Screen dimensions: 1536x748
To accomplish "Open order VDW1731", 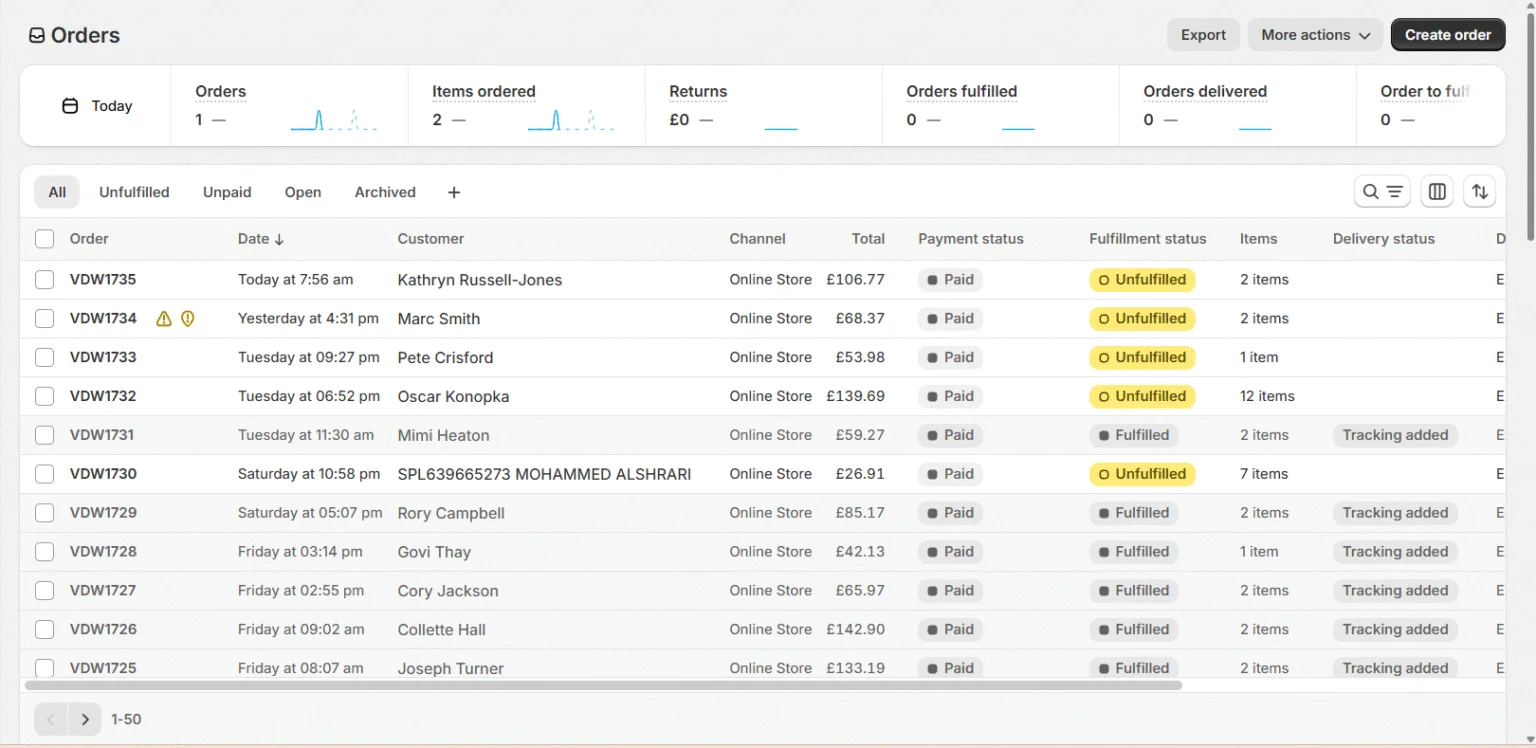I will click(102, 435).
